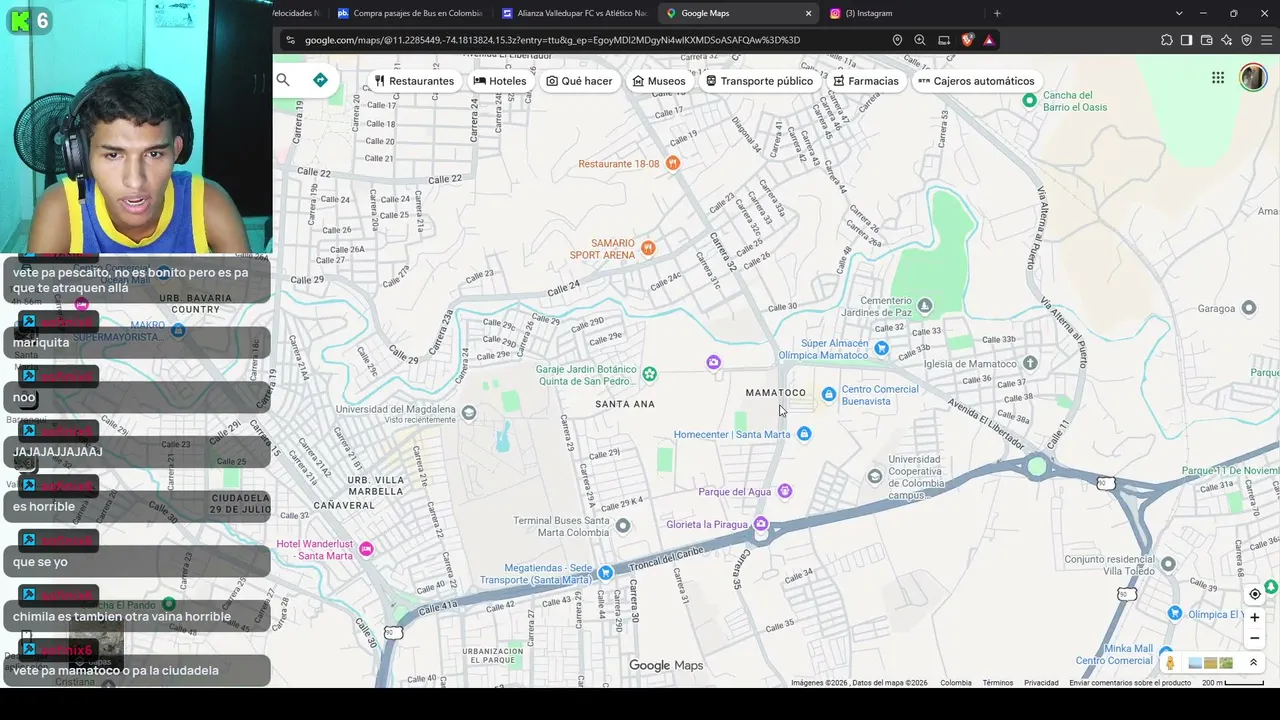Select the Iglesia de Mamatoco pin

[x=1030, y=363]
